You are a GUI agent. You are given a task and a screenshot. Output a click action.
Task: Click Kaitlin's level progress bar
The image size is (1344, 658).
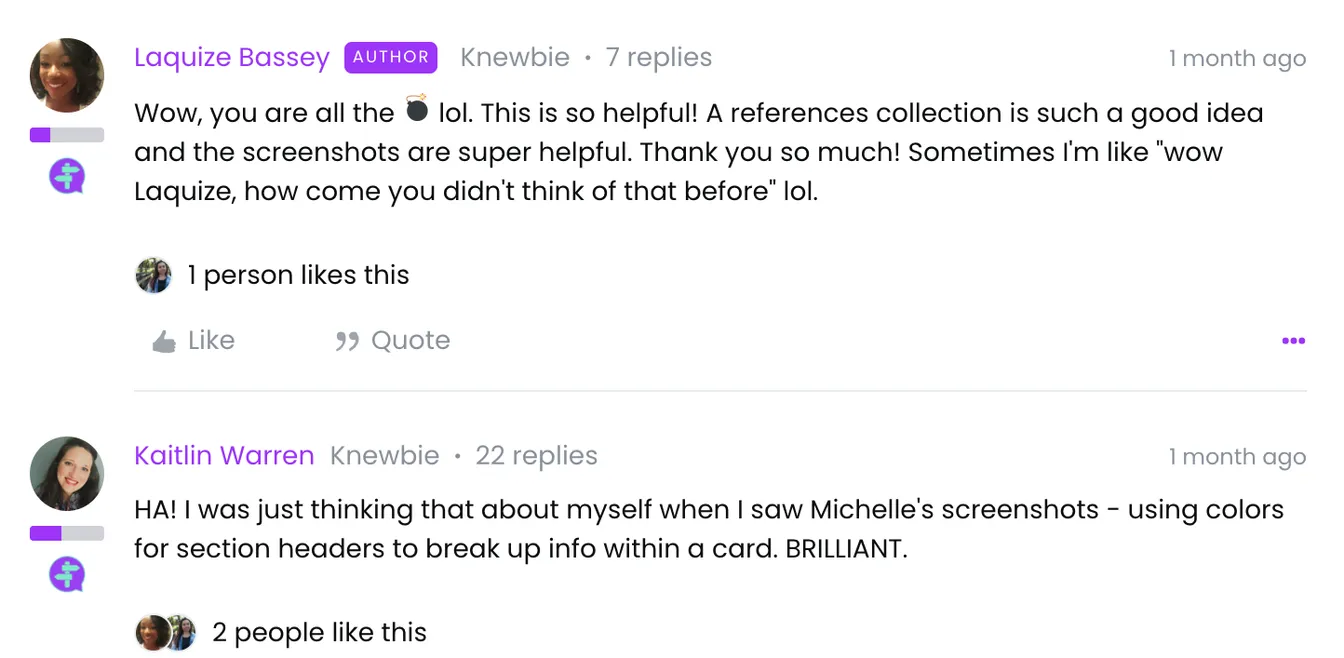click(x=67, y=533)
